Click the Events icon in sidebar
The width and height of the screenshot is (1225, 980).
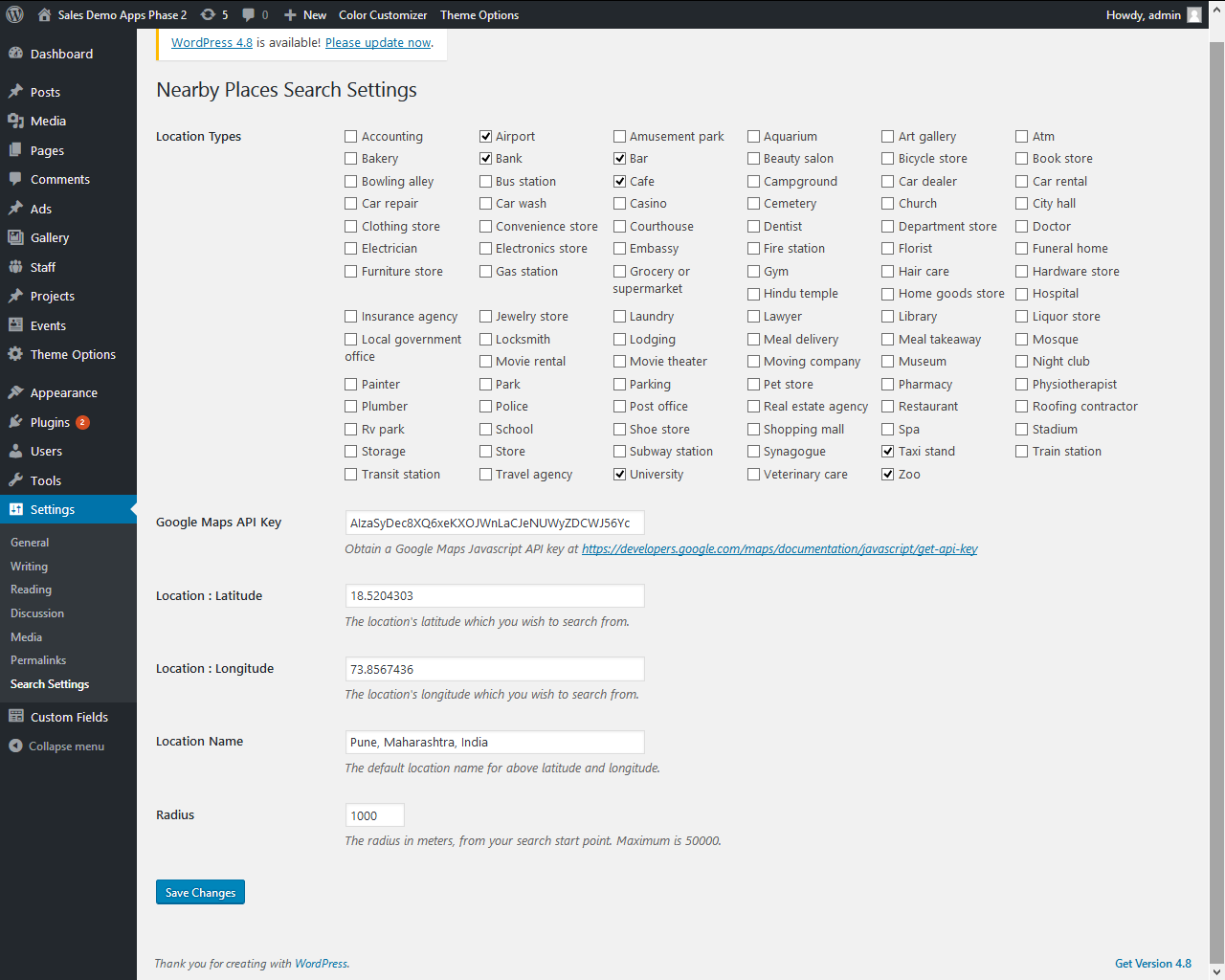click(x=15, y=325)
